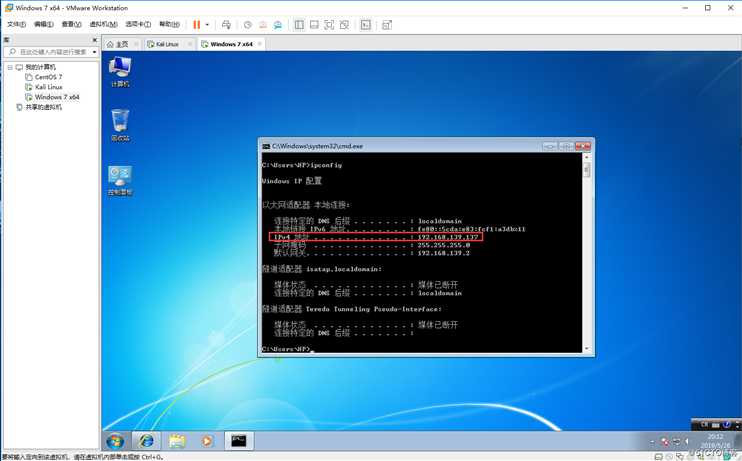Click the network tray icon in guest taskbar
742x461 pixels.
tap(677, 442)
